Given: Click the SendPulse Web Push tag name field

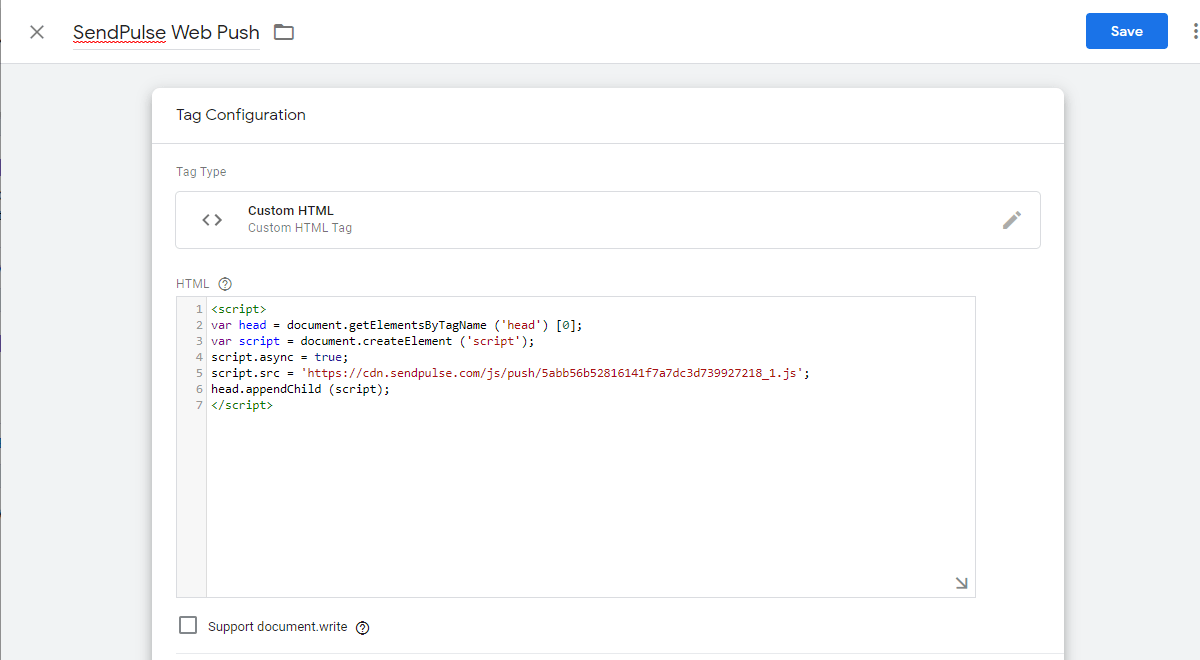Looking at the screenshot, I should (166, 32).
